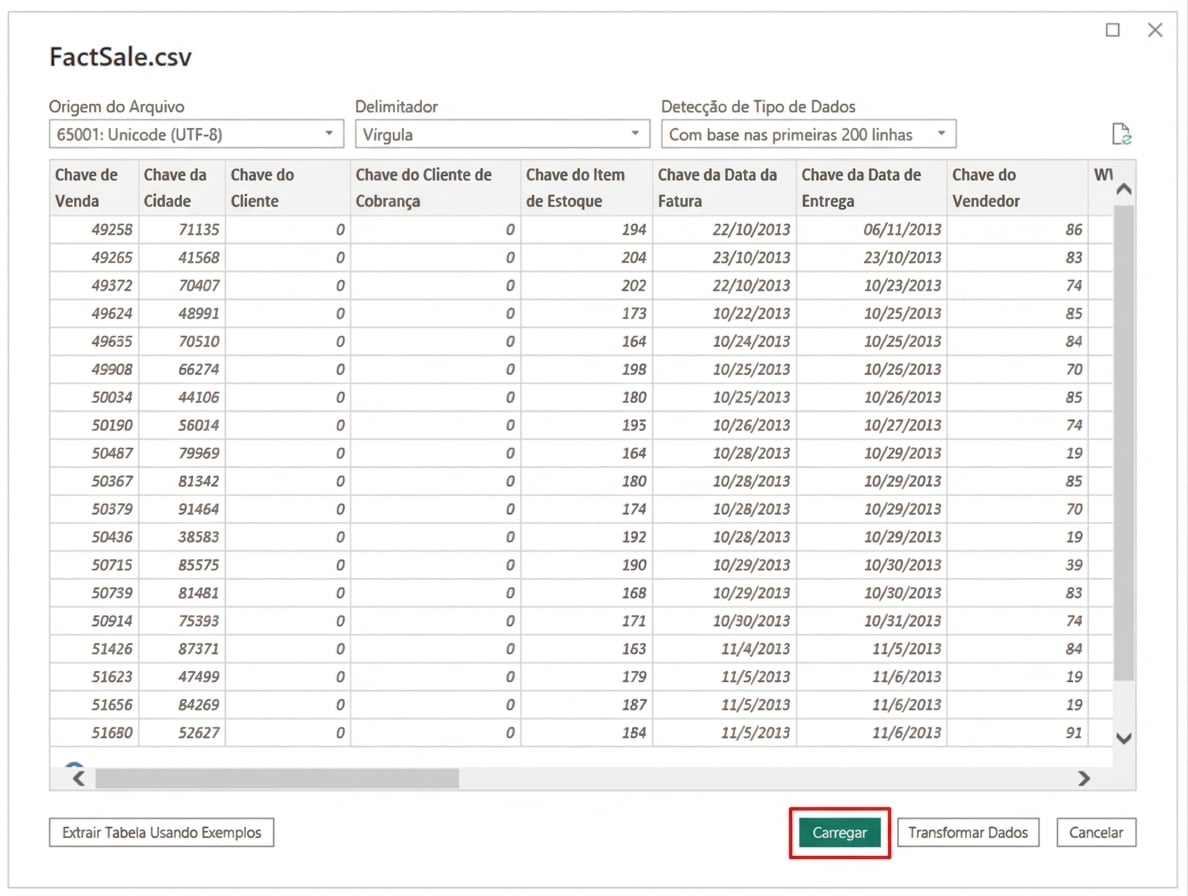The width and height of the screenshot is (1188, 896).
Task: Open the Origem do Arquivo dropdown
Action: [x=196, y=134]
